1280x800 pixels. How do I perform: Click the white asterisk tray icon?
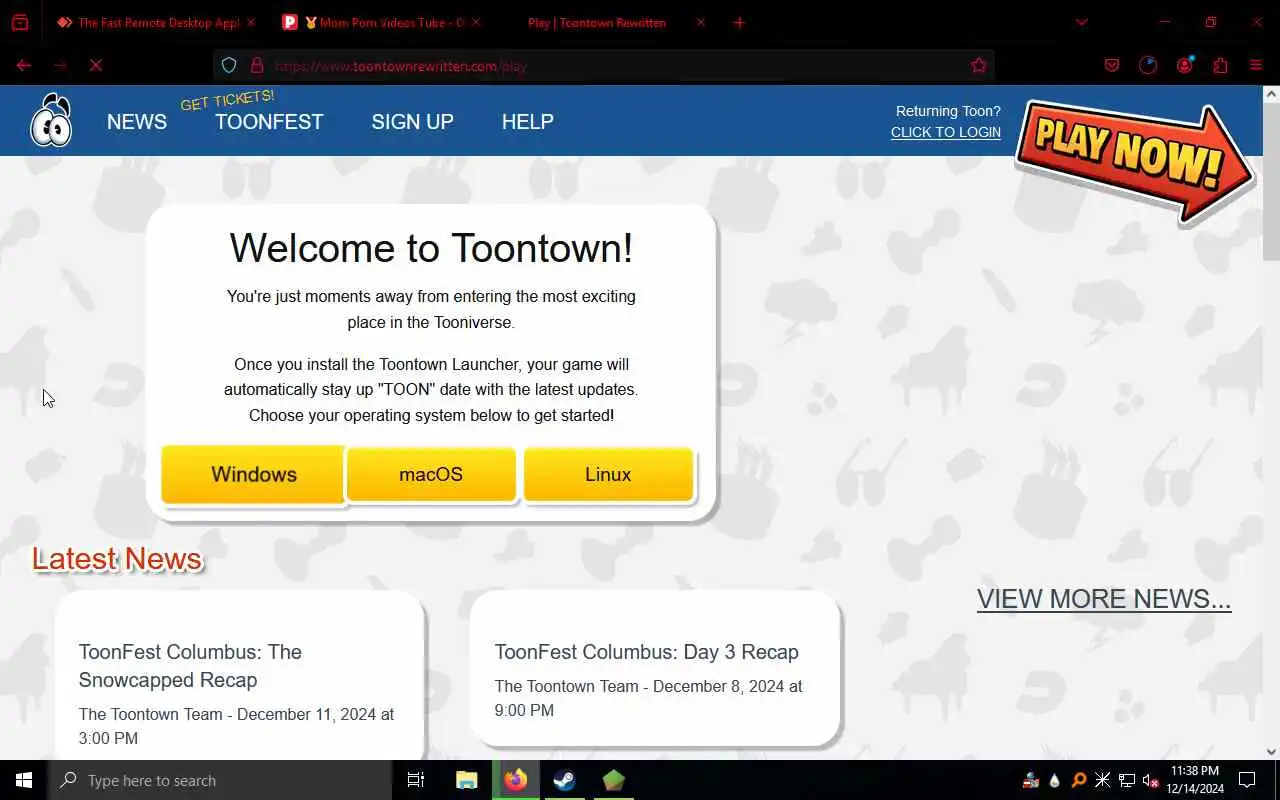coord(1103,780)
